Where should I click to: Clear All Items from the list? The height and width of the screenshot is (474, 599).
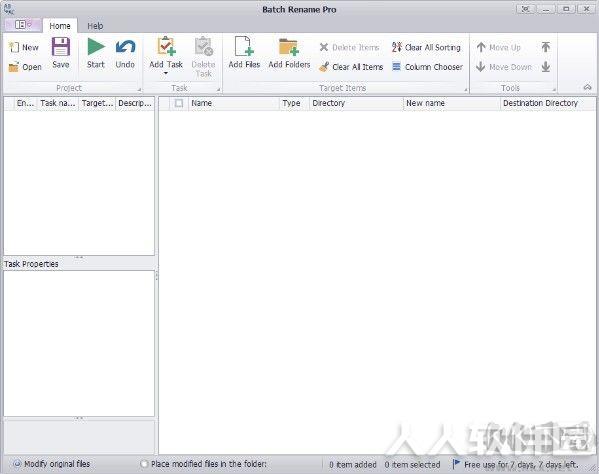(351, 67)
